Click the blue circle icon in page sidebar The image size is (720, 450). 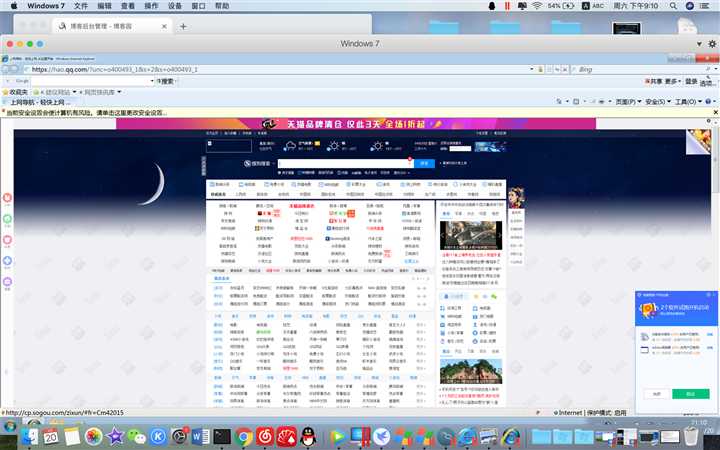click(7, 261)
